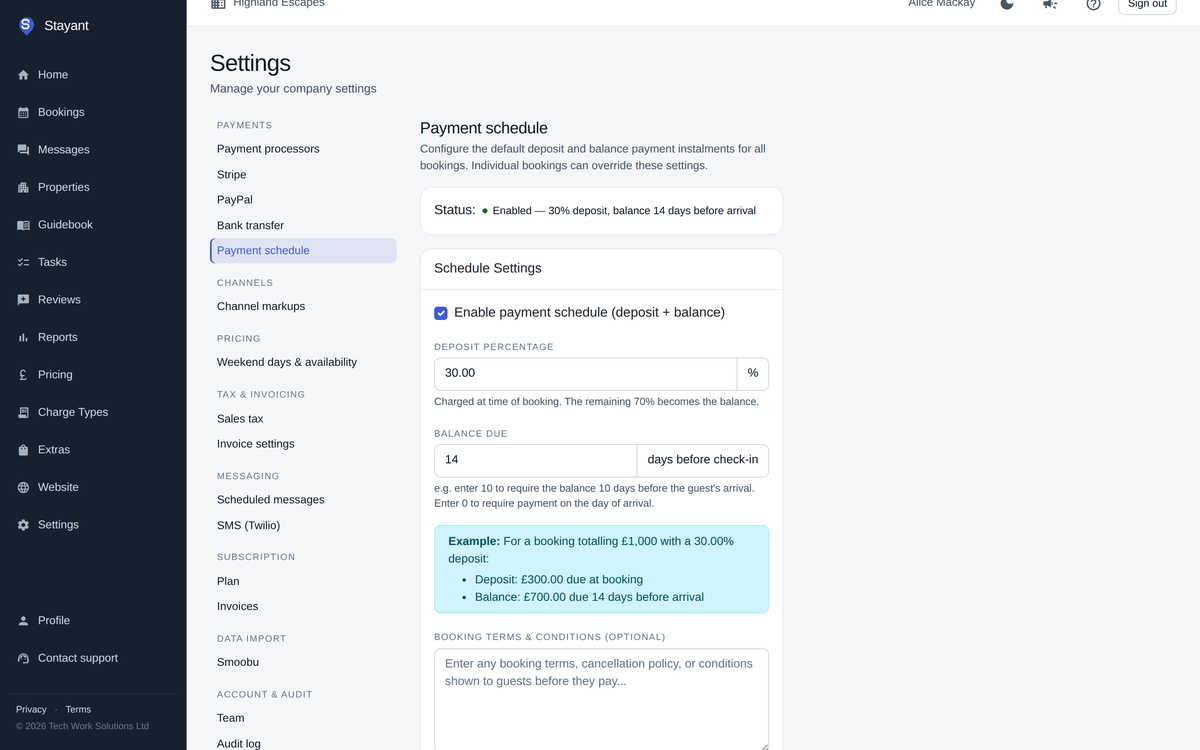This screenshot has width=1200, height=750.
Task: Open help question mark icon
Action: coord(1093,4)
